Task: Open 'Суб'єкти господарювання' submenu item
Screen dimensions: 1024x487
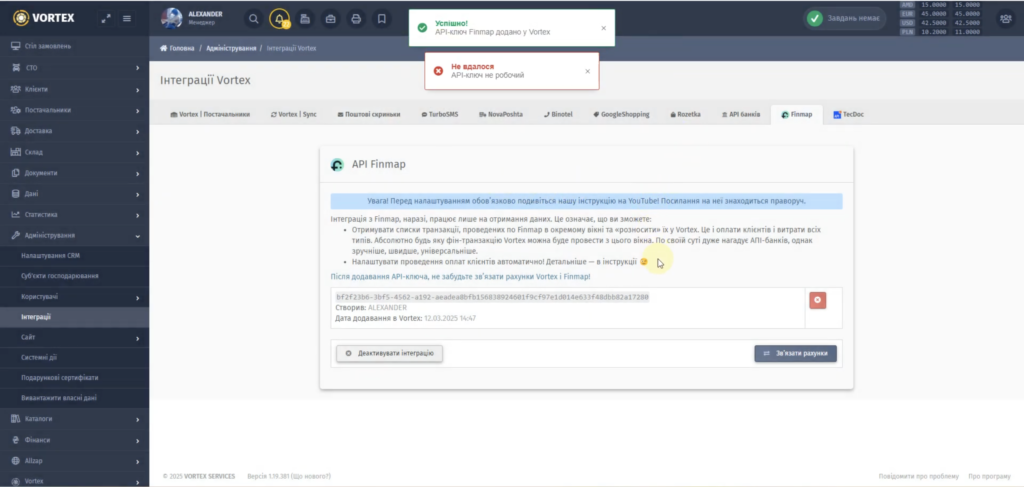Action: point(74,275)
